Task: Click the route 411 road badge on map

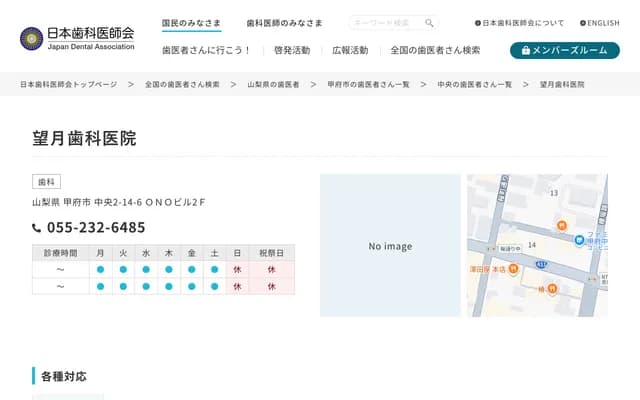Action: [x=540, y=264]
